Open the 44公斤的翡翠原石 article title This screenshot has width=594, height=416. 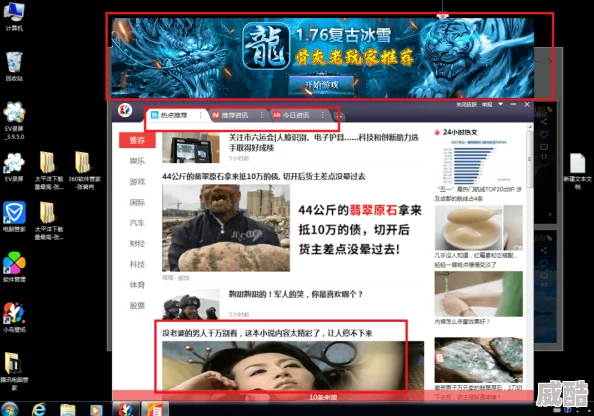tap(264, 176)
